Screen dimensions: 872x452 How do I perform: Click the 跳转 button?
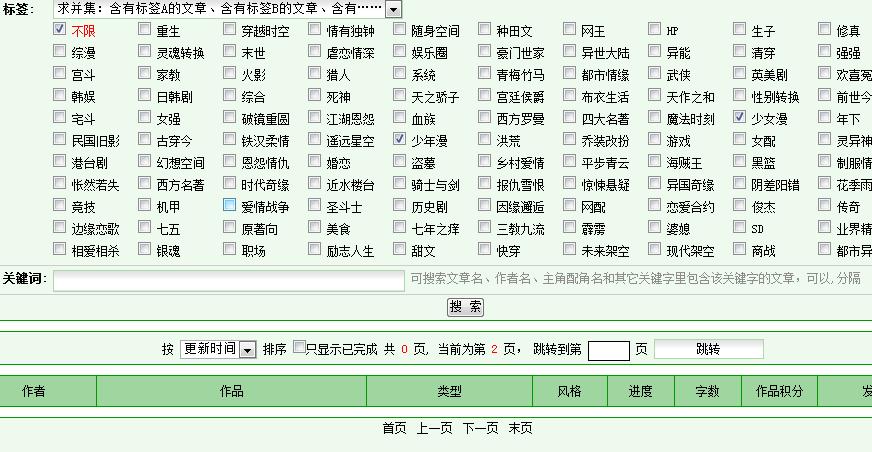[707, 349]
